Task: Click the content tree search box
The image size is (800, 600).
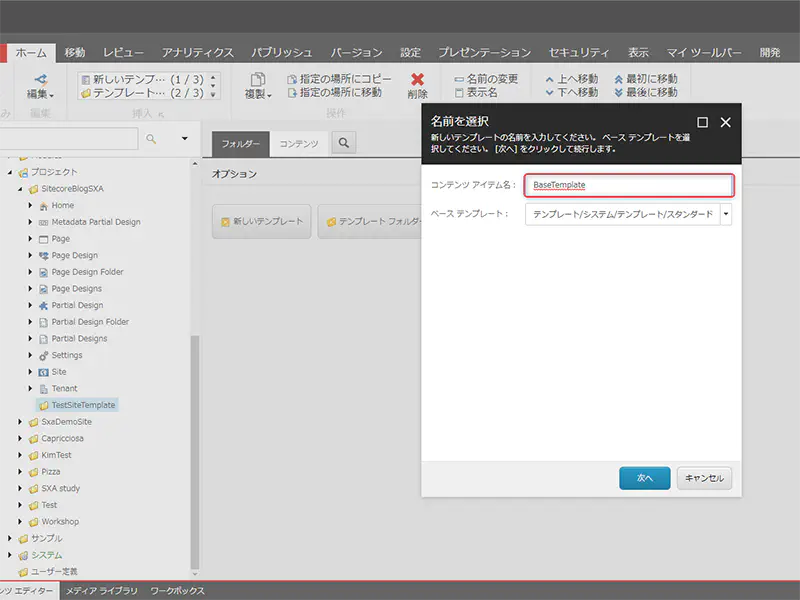Action: [x=68, y=139]
